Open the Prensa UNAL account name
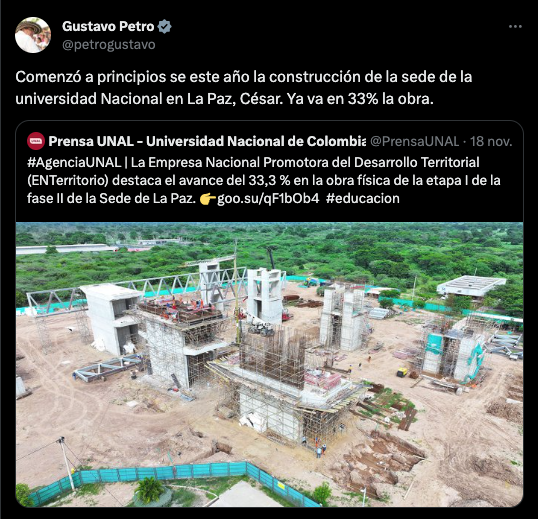Screen dimensions: 538x519 tap(207, 141)
